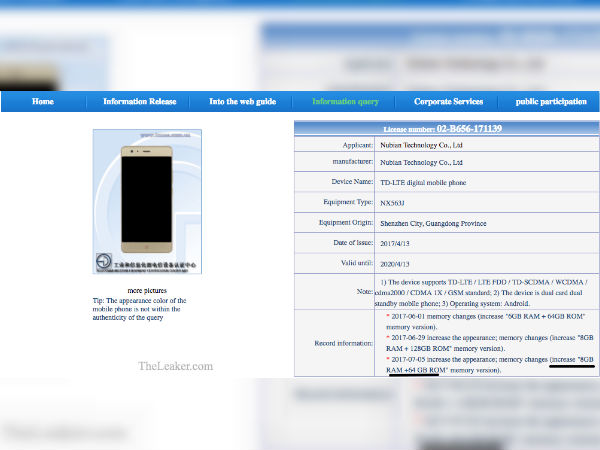Open public participation menu
Image resolution: width=600 pixels, height=450 pixels.
point(551,101)
